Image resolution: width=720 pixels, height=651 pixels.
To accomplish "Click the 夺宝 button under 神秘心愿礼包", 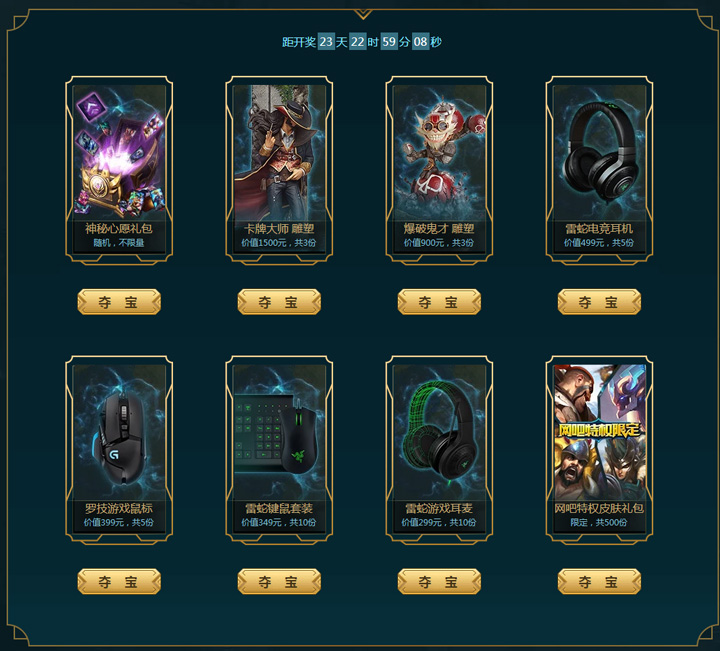I will click(x=119, y=302).
